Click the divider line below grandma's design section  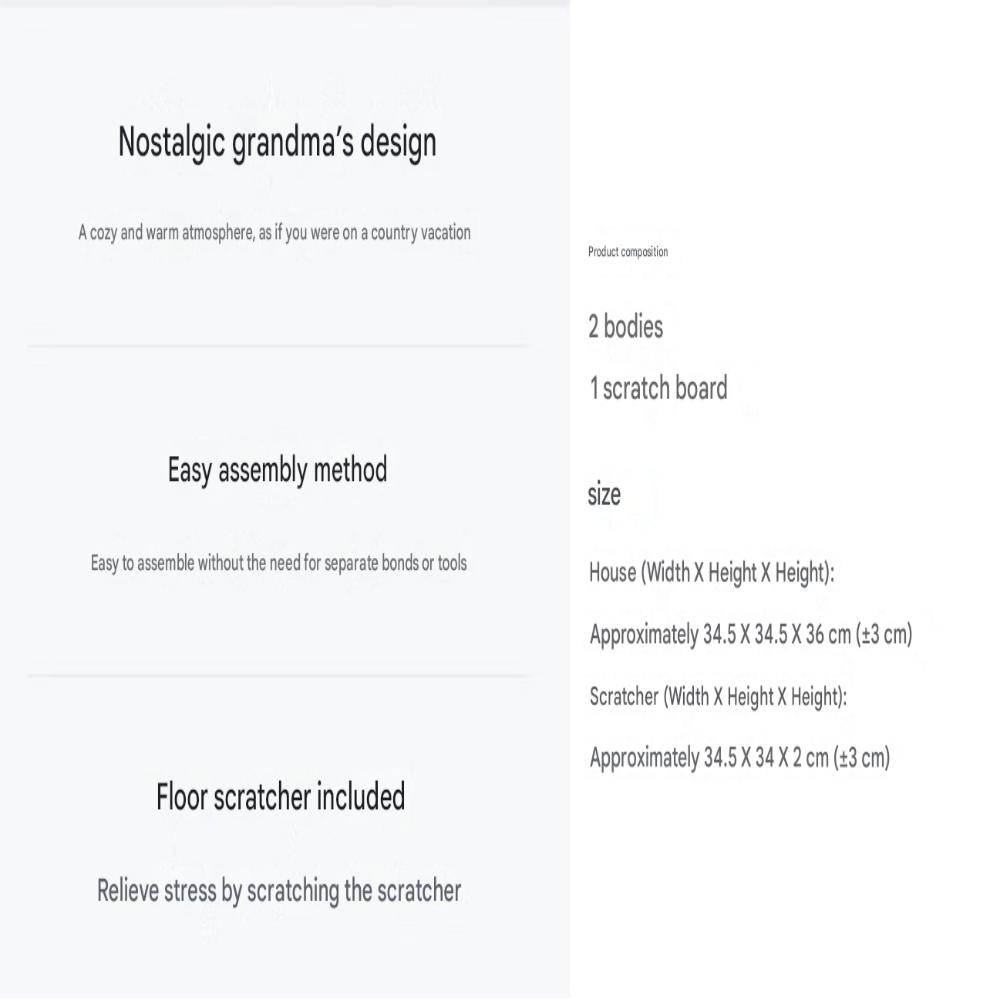[x=277, y=346]
